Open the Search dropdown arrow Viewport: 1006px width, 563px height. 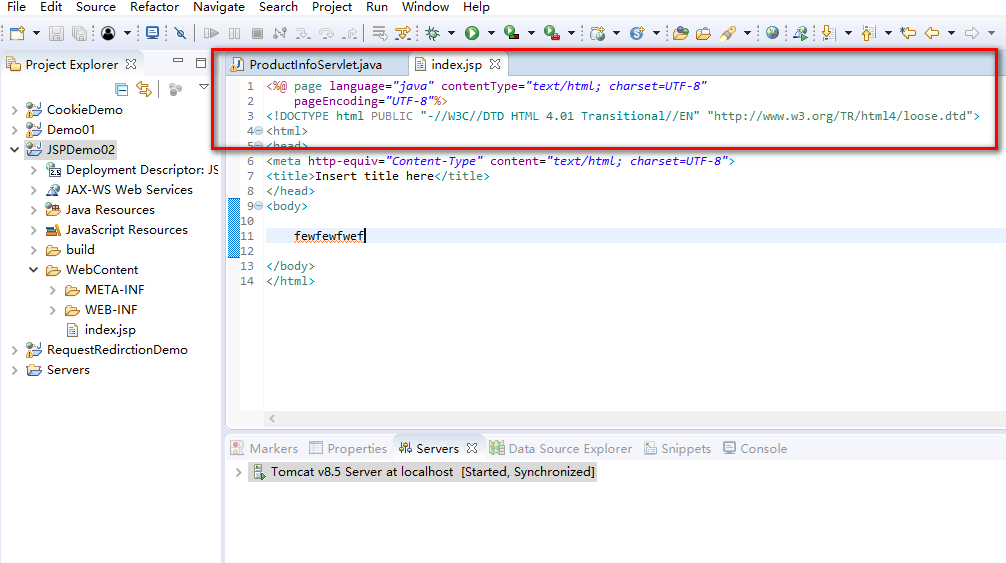pos(747,33)
